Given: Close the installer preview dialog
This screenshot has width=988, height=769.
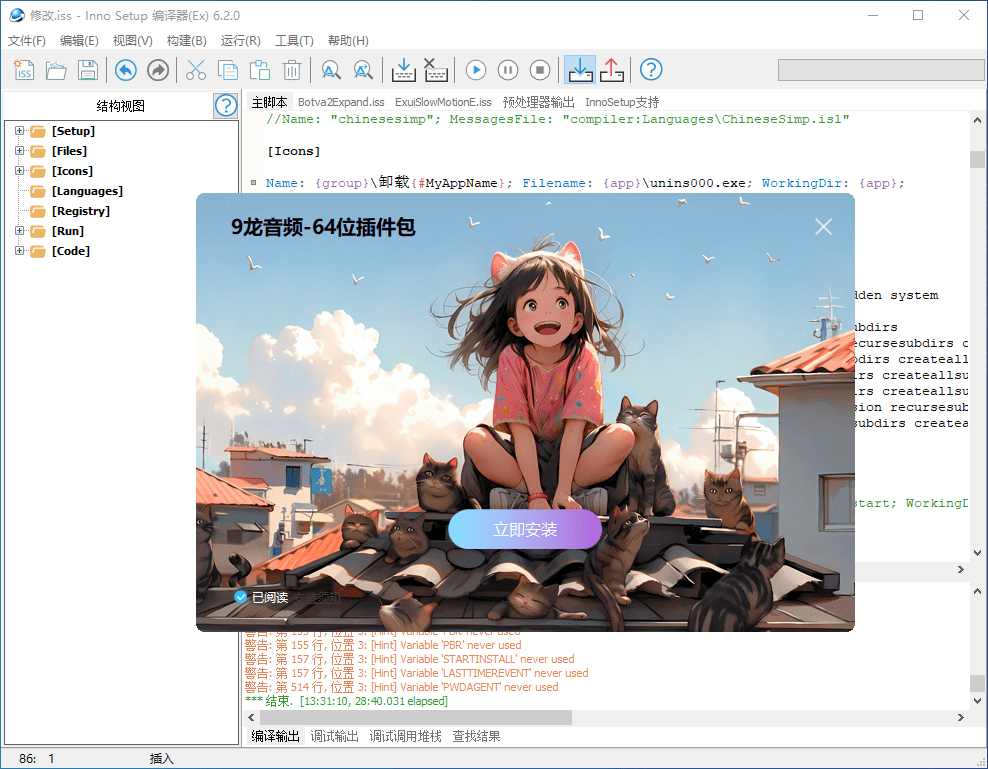Looking at the screenshot, I should [x=823, y=227].
